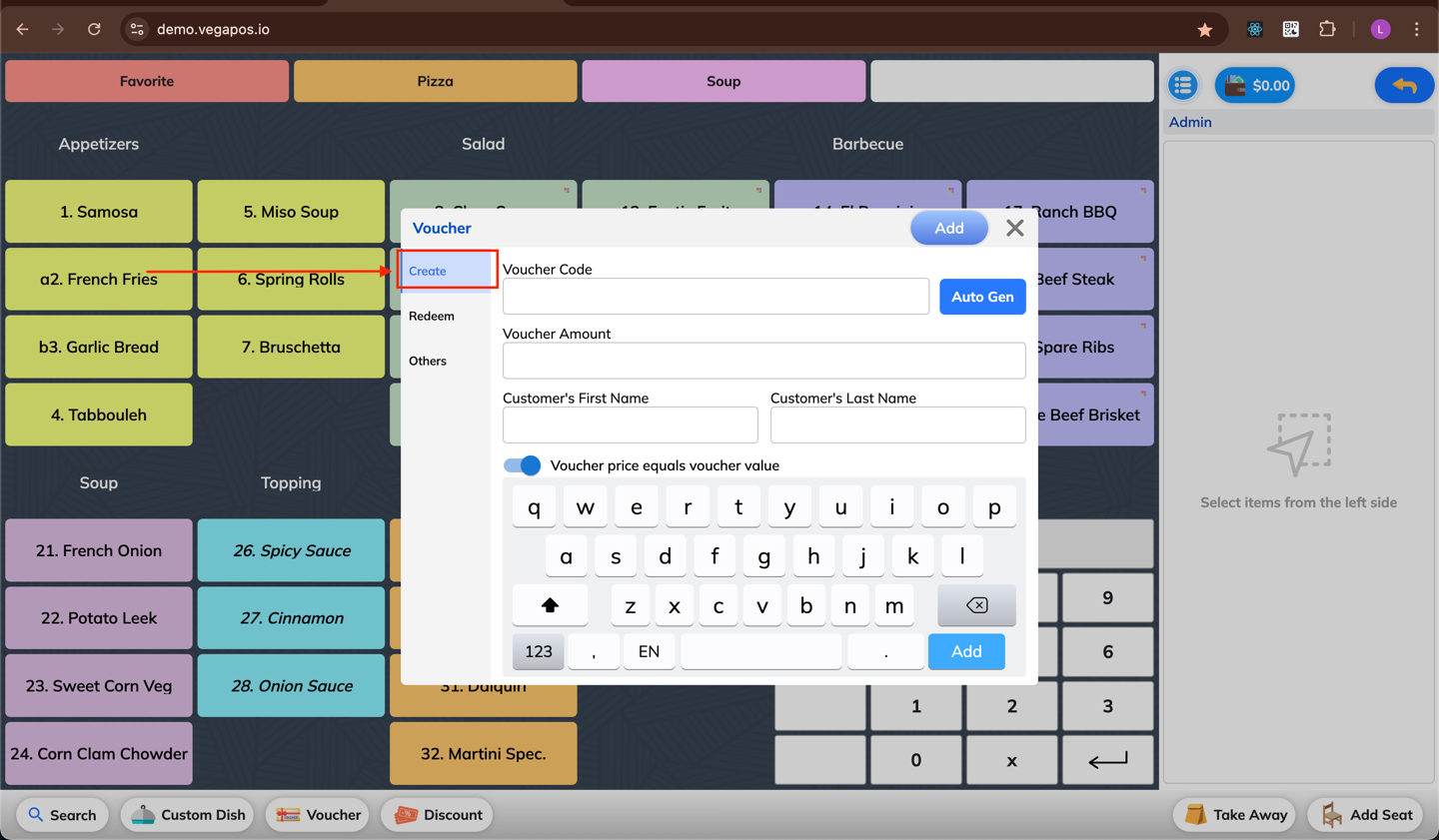The image size is (1439, 840).
Task: Toggle Voucher price equals voucher value switch
Action: (522, 465)
